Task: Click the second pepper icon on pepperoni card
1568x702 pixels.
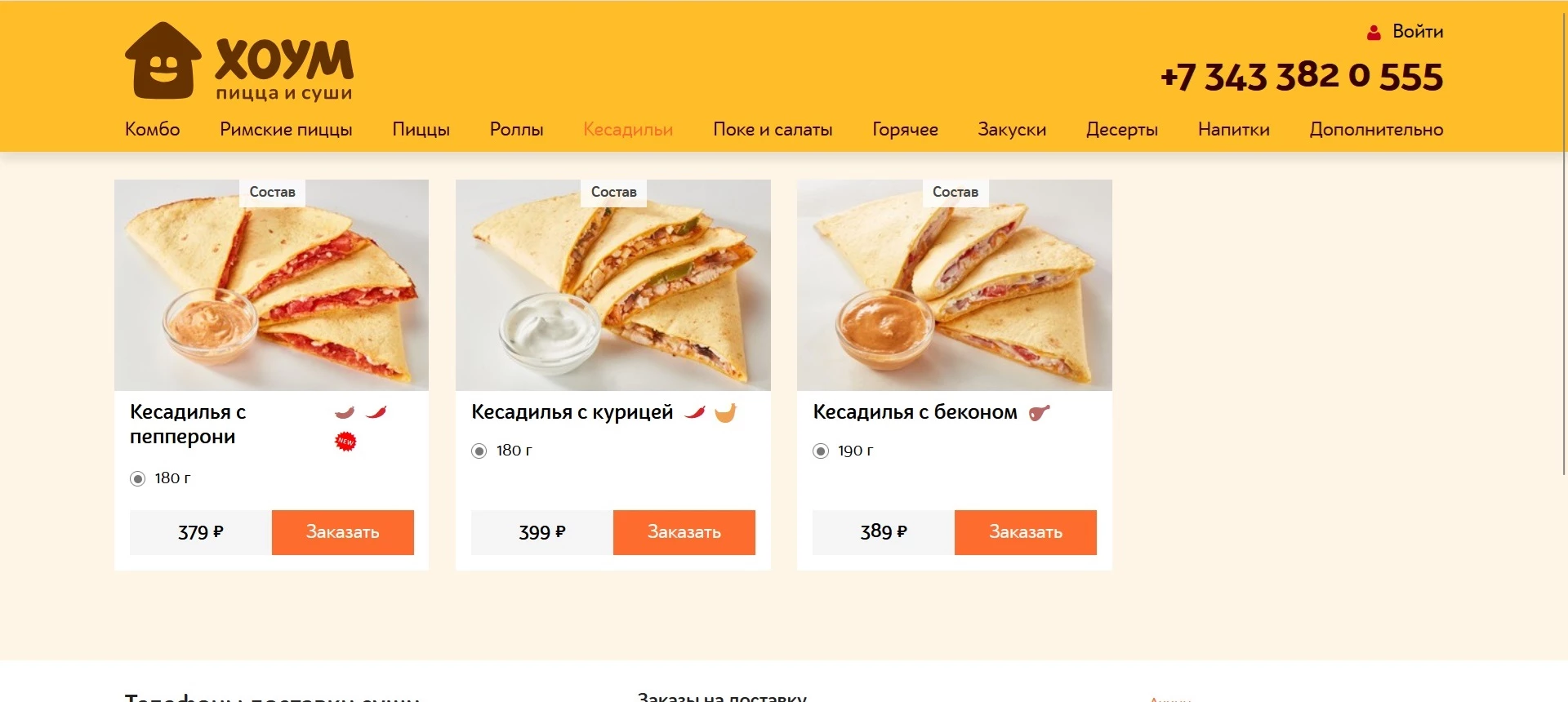Action: point(378,412)
